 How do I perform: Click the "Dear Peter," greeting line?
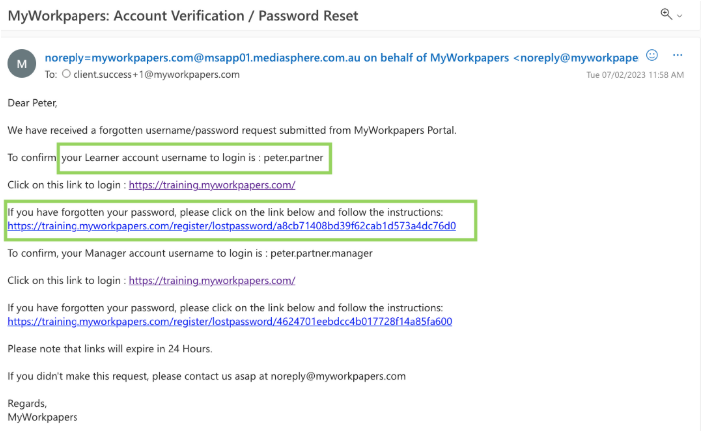(36, 103)
